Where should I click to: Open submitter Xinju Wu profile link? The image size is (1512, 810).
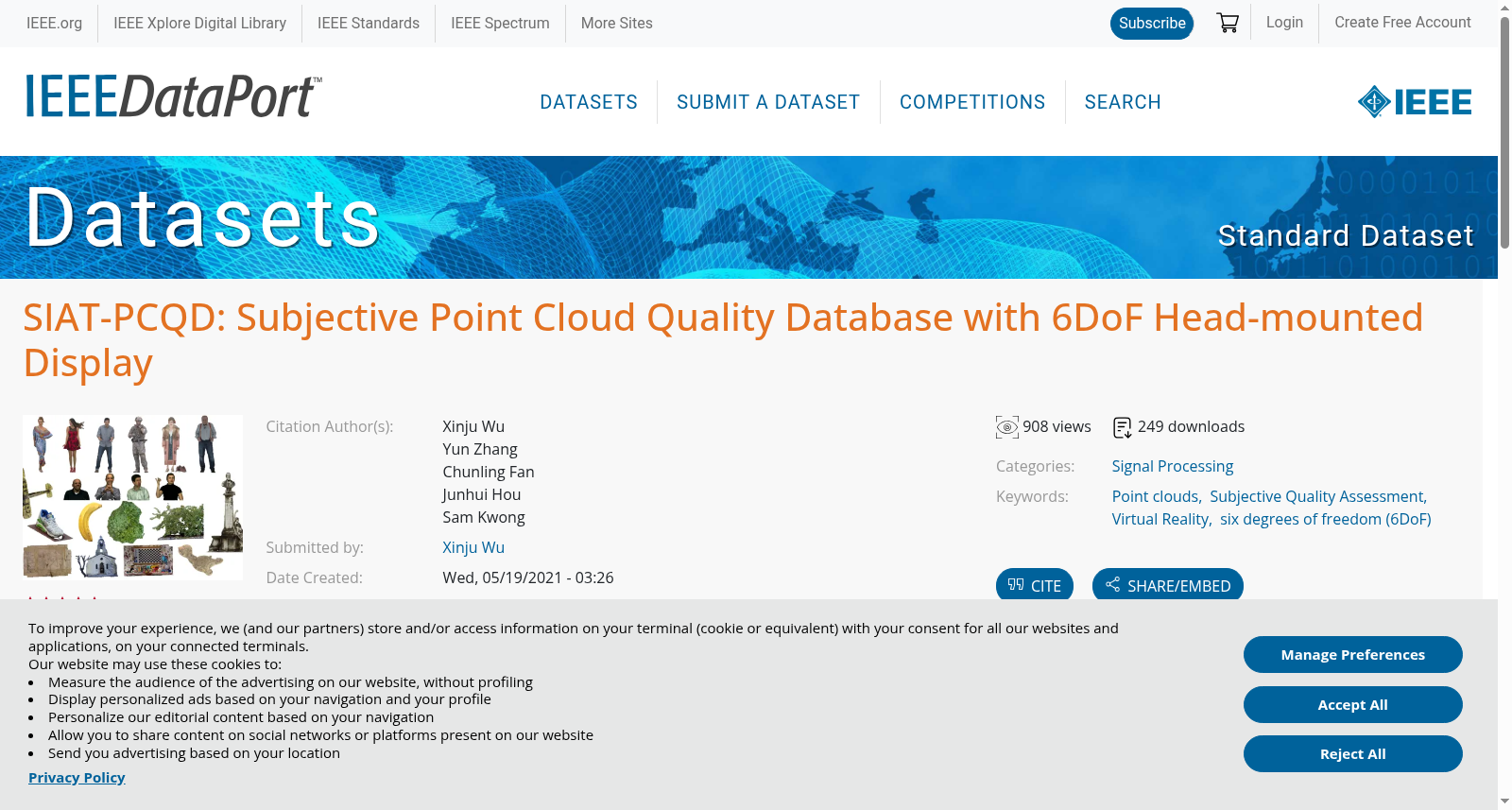(473, 547)
